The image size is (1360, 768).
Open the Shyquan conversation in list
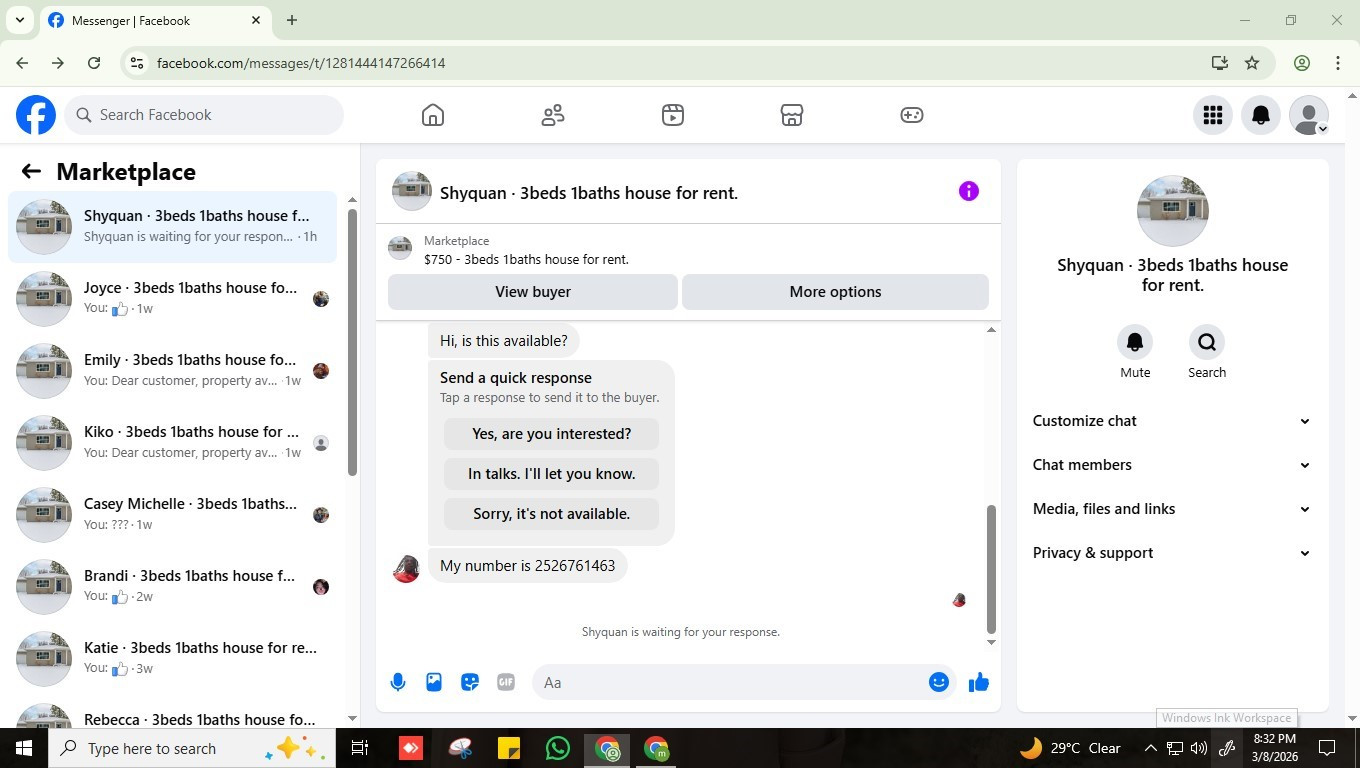coord(172,226)
